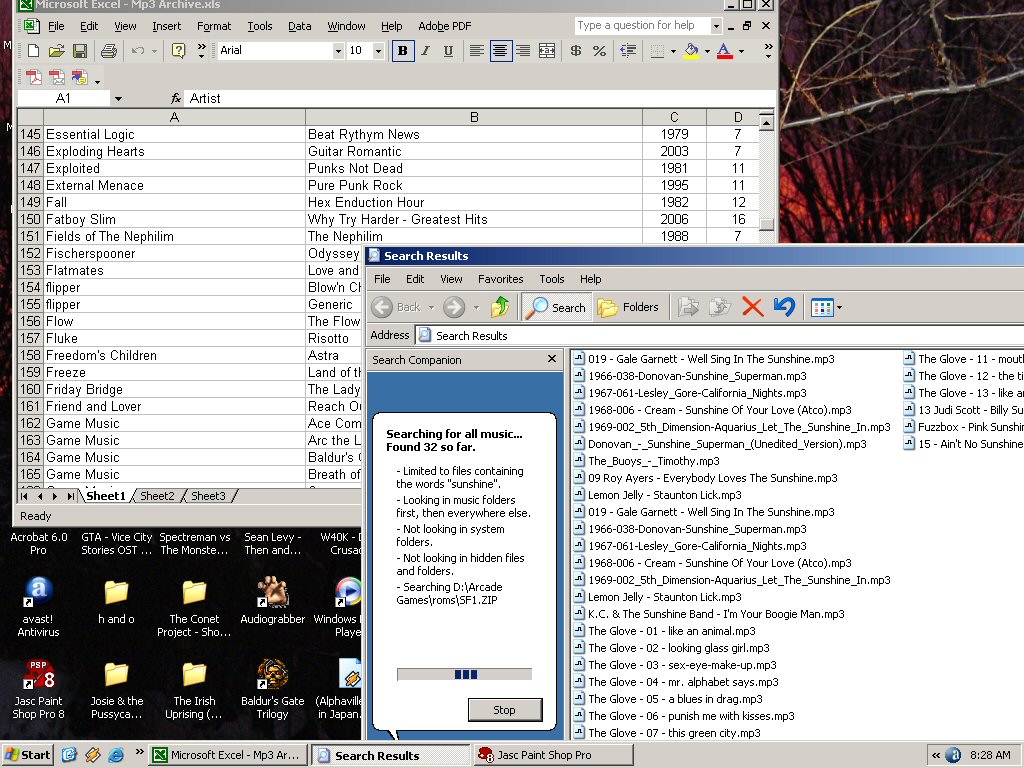Align cell text left in Excel
Image resolution: width=1024 pixels, height=768 pixels.
click(477, 51)
